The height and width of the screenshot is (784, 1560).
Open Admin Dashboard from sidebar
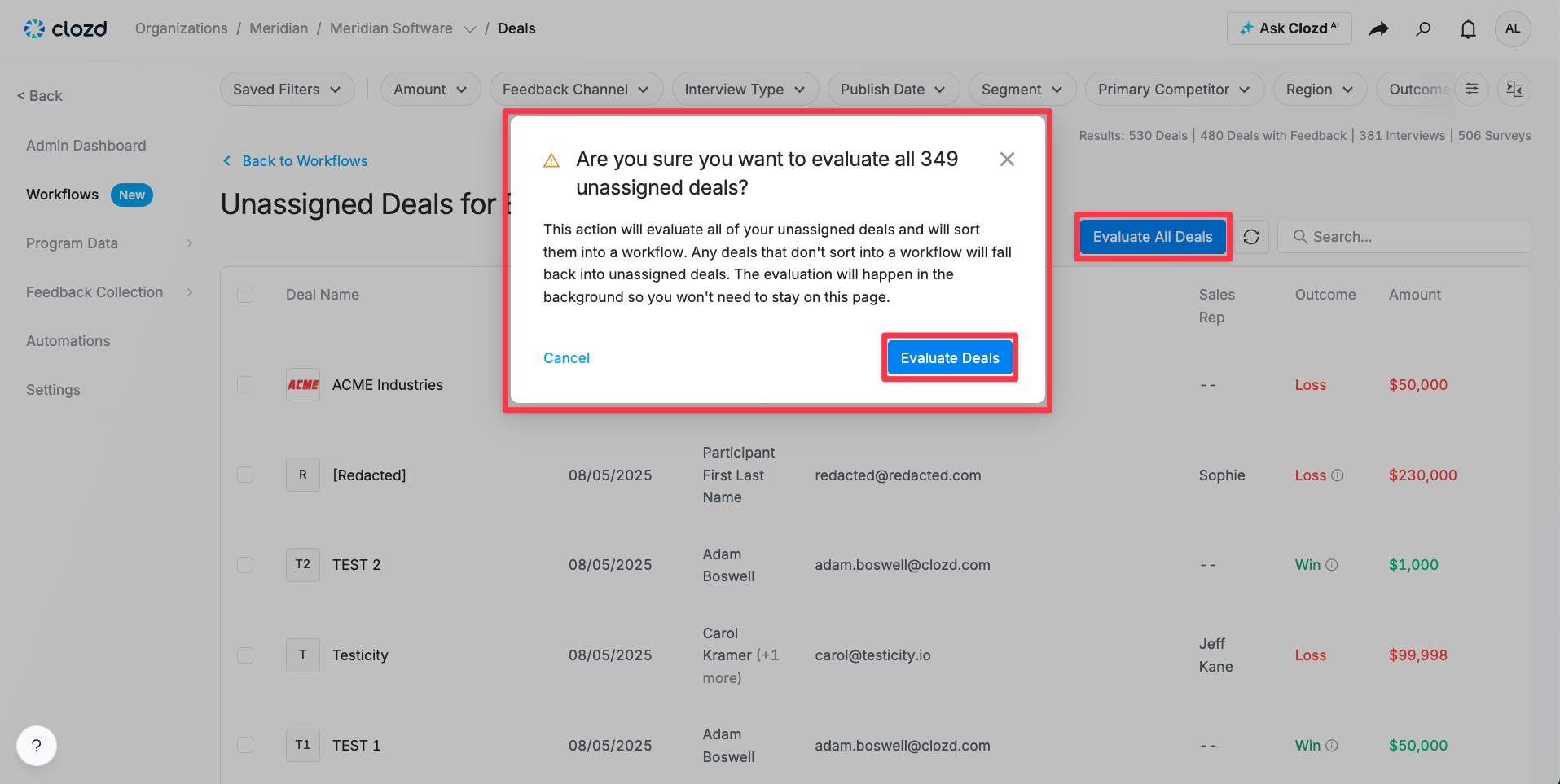[86, 146]
